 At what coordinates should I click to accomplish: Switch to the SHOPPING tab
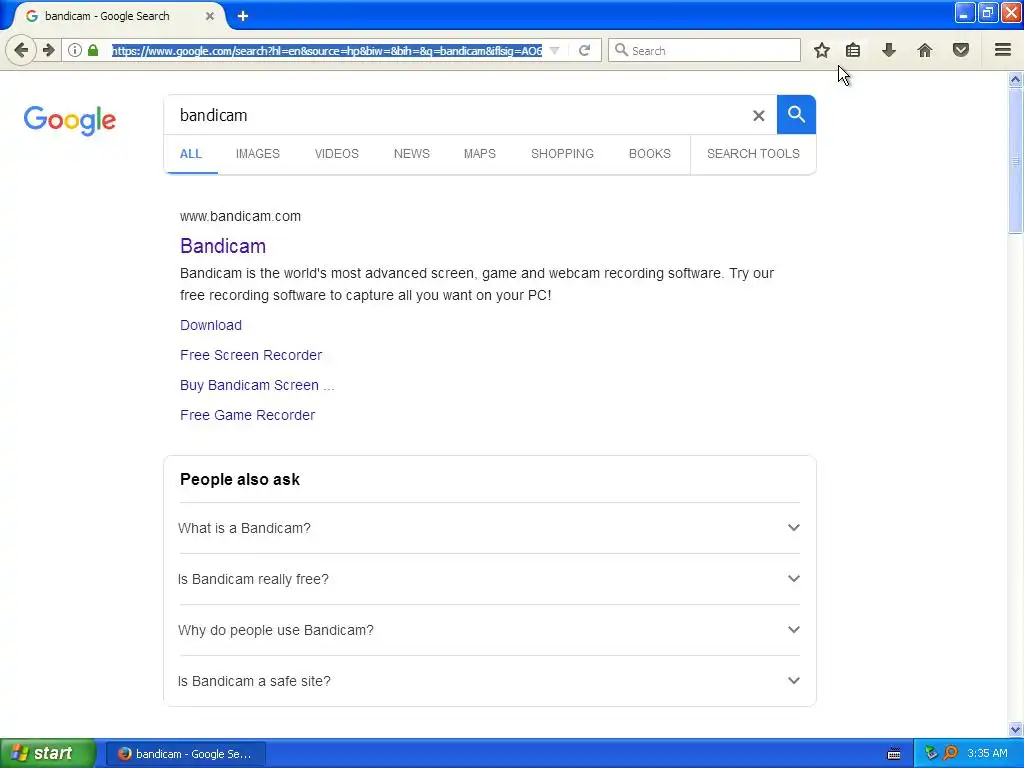pos(562,153)
